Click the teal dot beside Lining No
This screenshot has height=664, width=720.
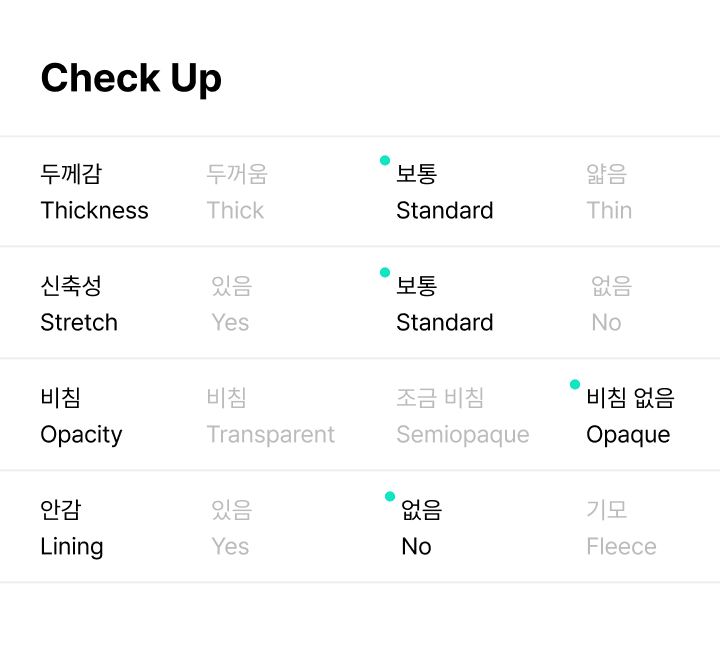coord(390,496)
